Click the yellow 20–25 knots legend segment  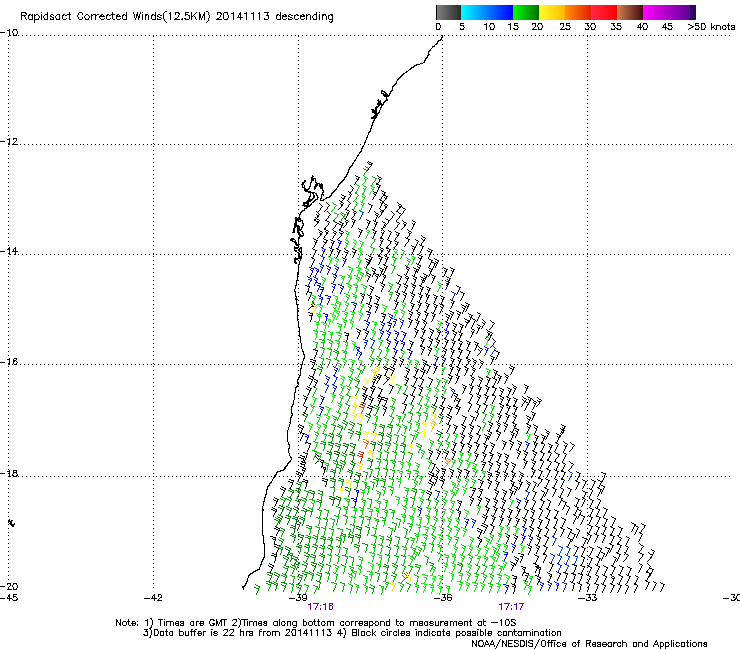552,12
